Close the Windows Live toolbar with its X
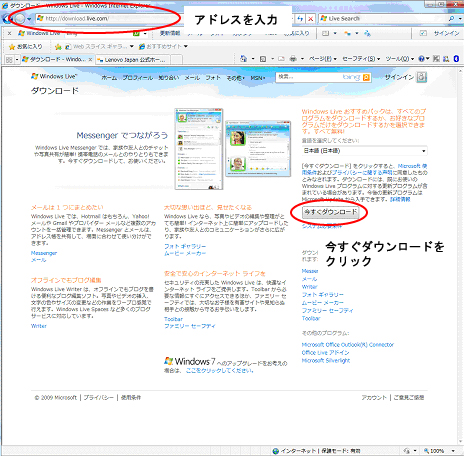 9,33
